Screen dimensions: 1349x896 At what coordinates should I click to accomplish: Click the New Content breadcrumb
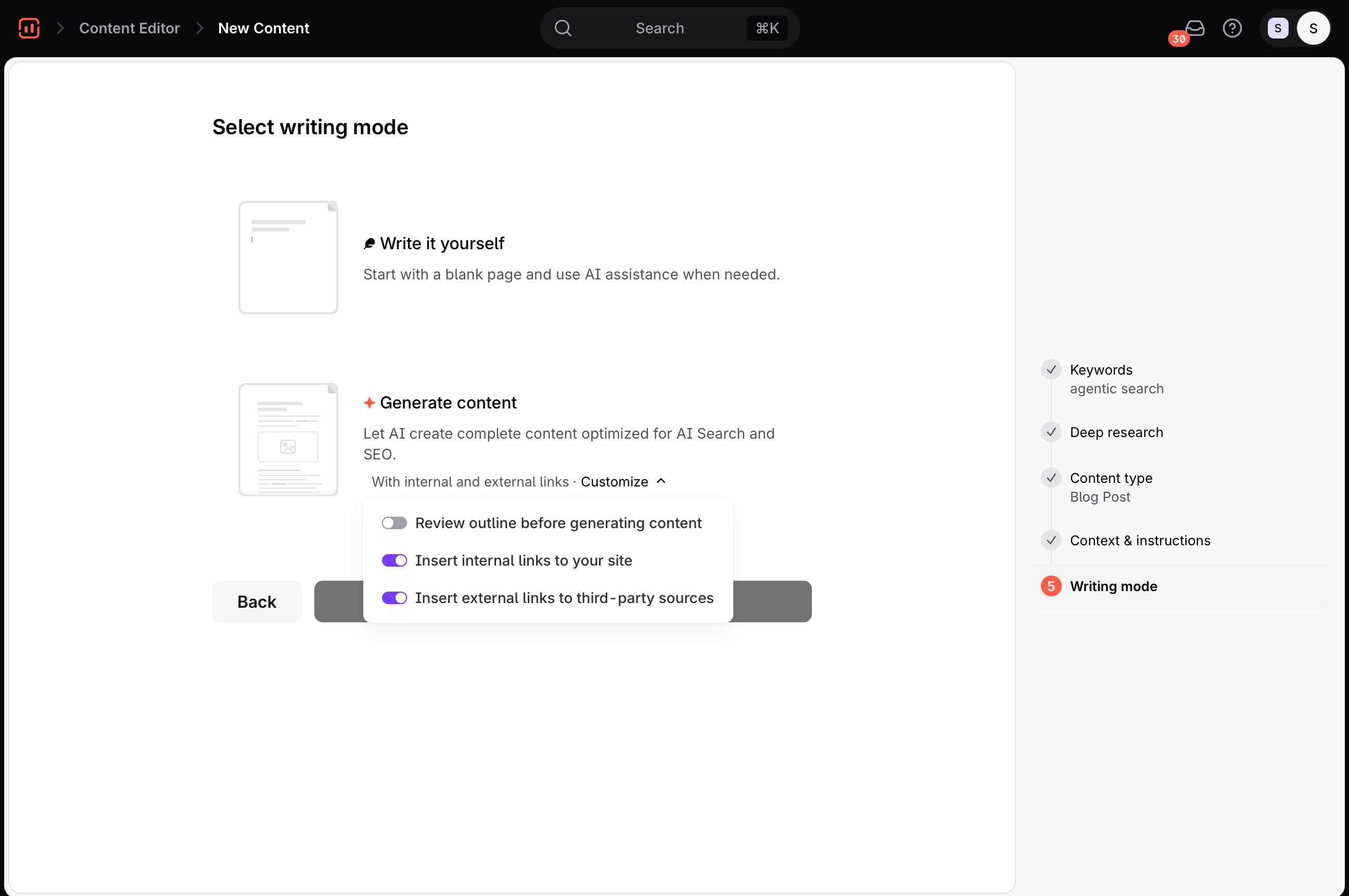tap(263, 28)
